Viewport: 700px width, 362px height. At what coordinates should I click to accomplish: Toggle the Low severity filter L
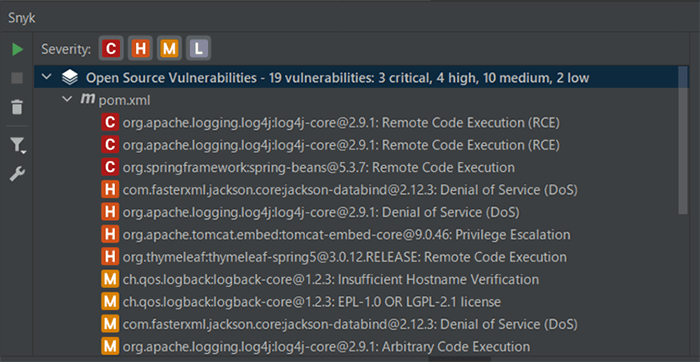click(x=198, y=48)
